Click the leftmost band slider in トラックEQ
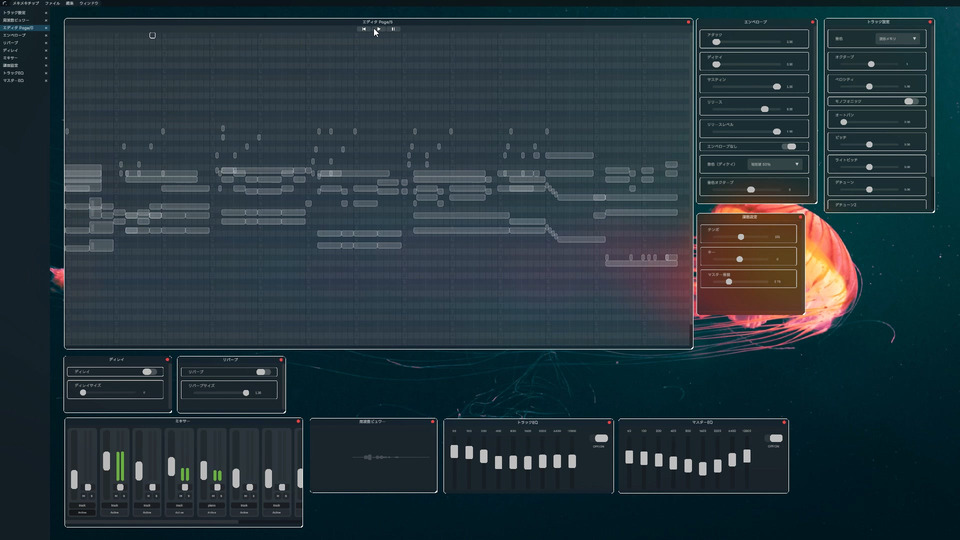 tap(454, 452)
